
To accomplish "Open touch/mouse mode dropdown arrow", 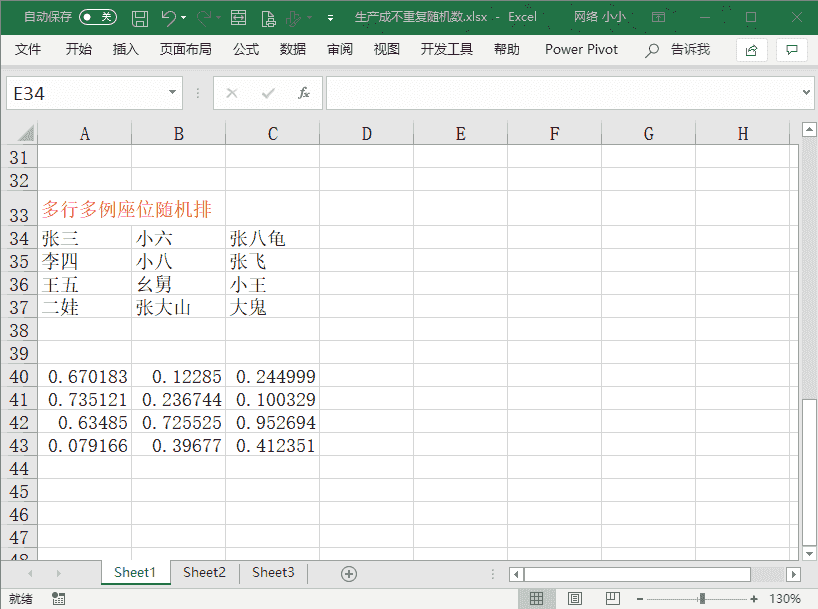I will click(310, 18).
